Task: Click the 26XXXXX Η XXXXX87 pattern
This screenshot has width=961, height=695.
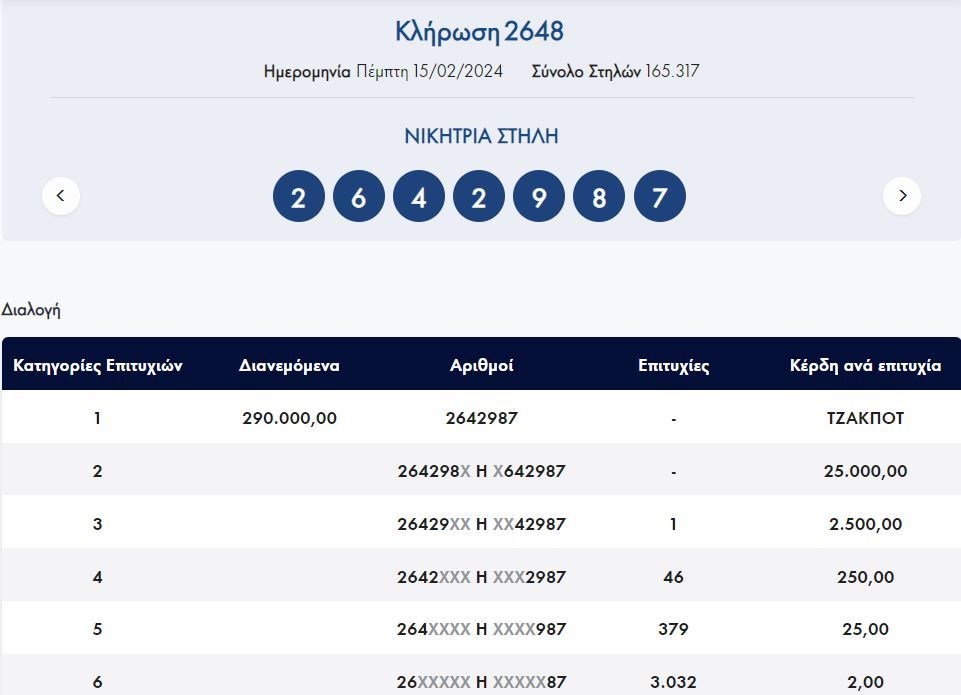Action: [482, 682]
